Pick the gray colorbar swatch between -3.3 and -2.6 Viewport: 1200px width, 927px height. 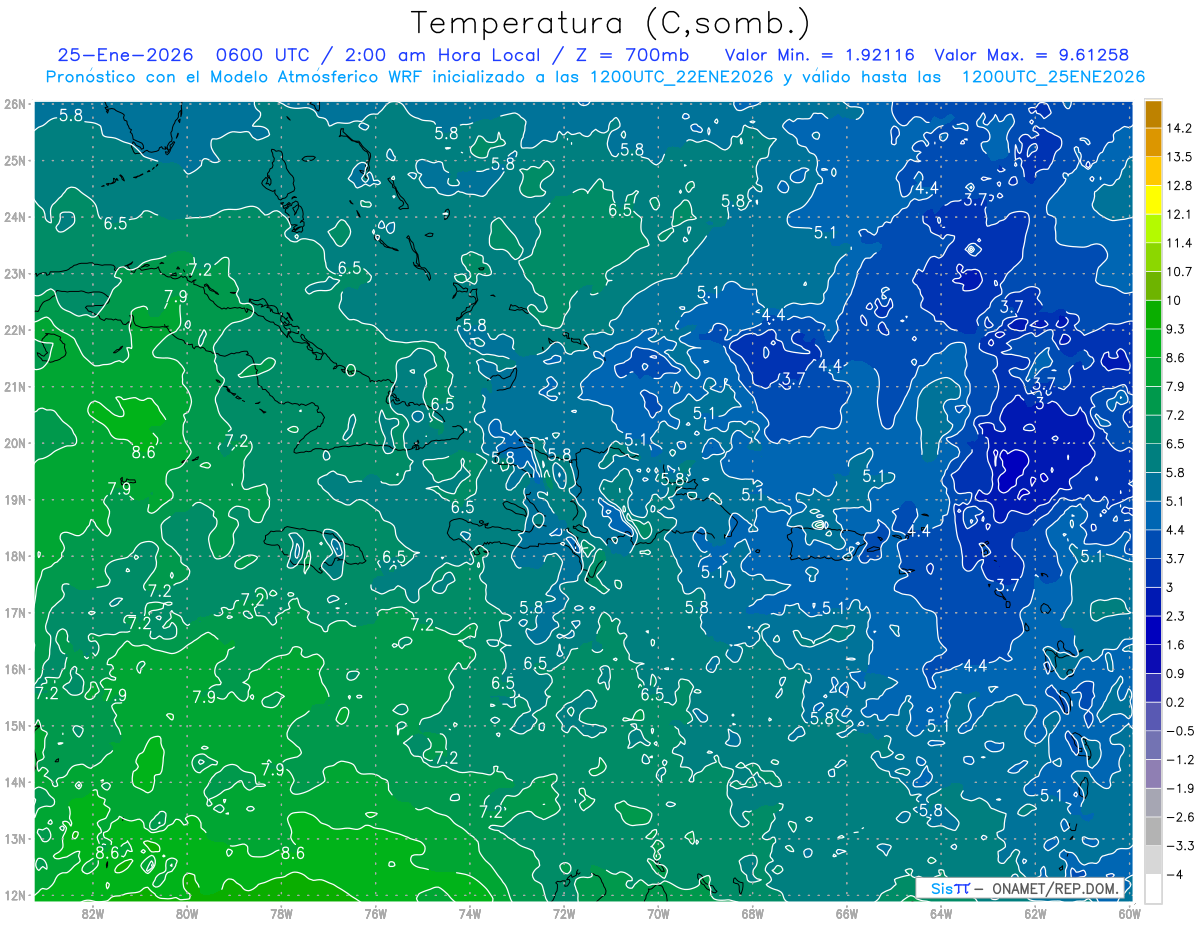pyautogui.click(x=1153, y=830)
